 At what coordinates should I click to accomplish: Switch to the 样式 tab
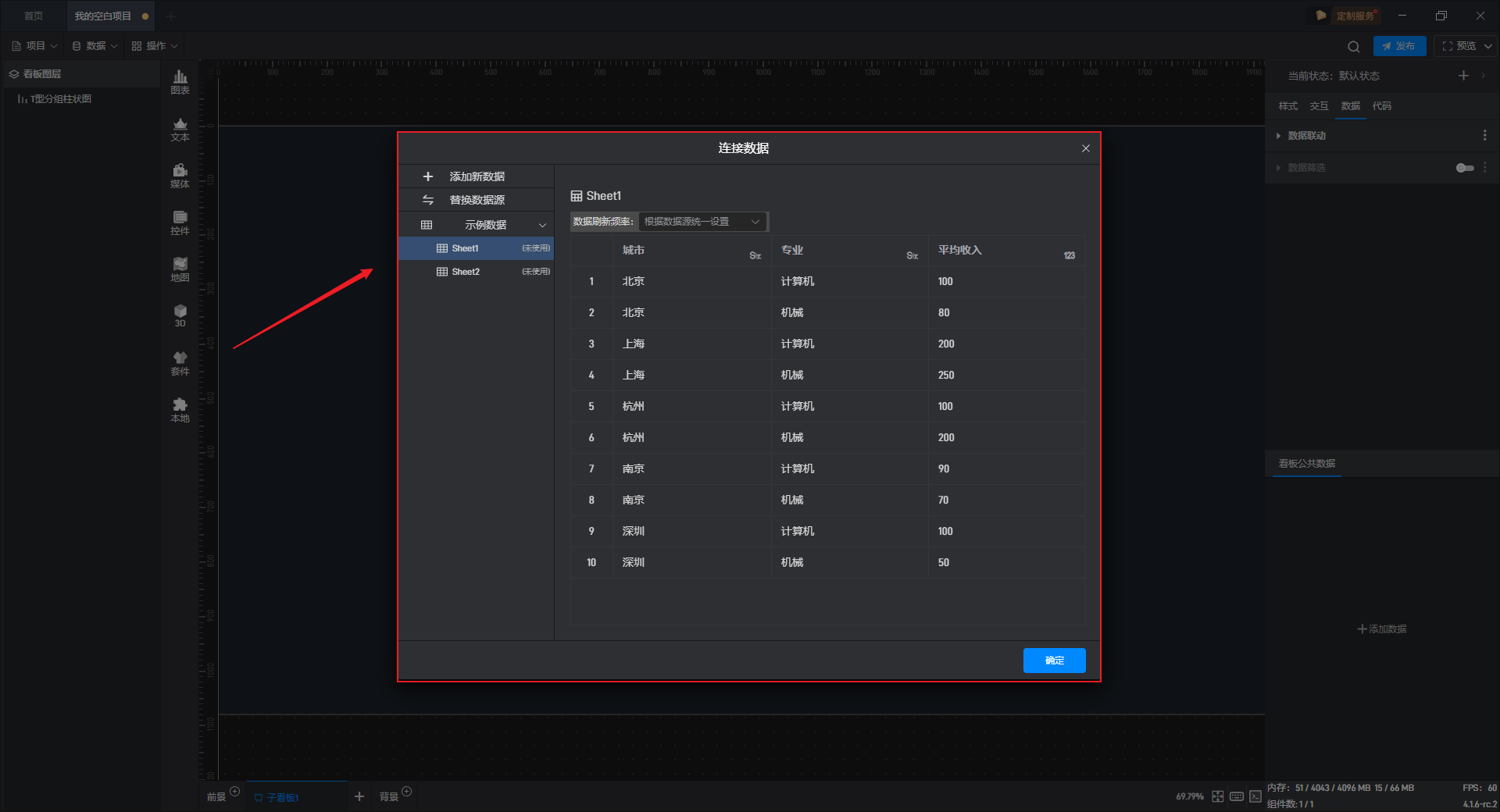coord(1287,106)
